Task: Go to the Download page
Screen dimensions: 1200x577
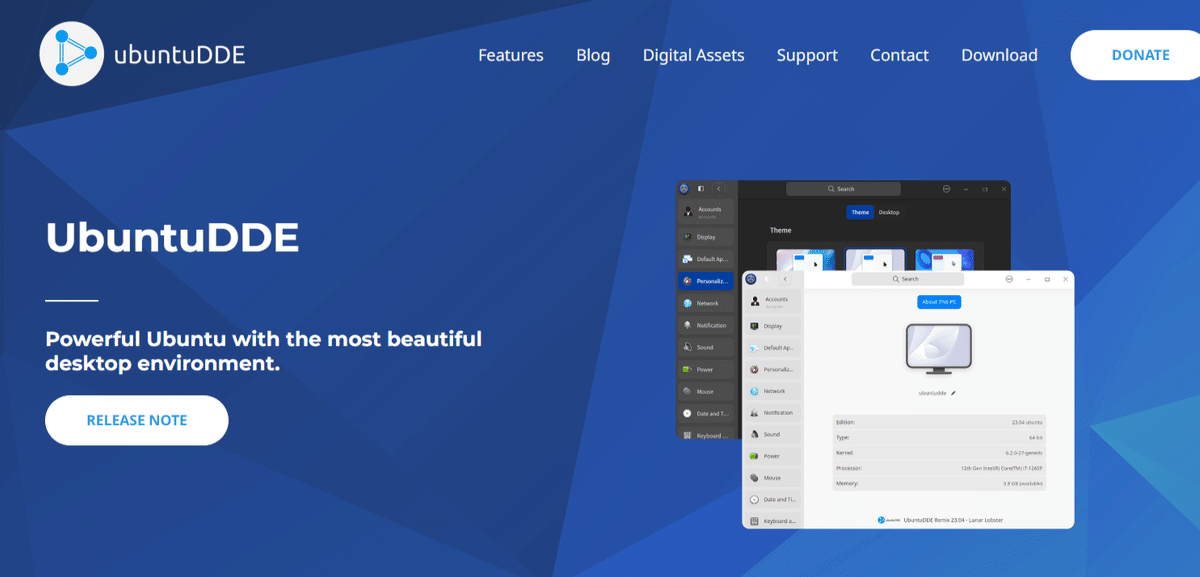Action: (999, 55)
